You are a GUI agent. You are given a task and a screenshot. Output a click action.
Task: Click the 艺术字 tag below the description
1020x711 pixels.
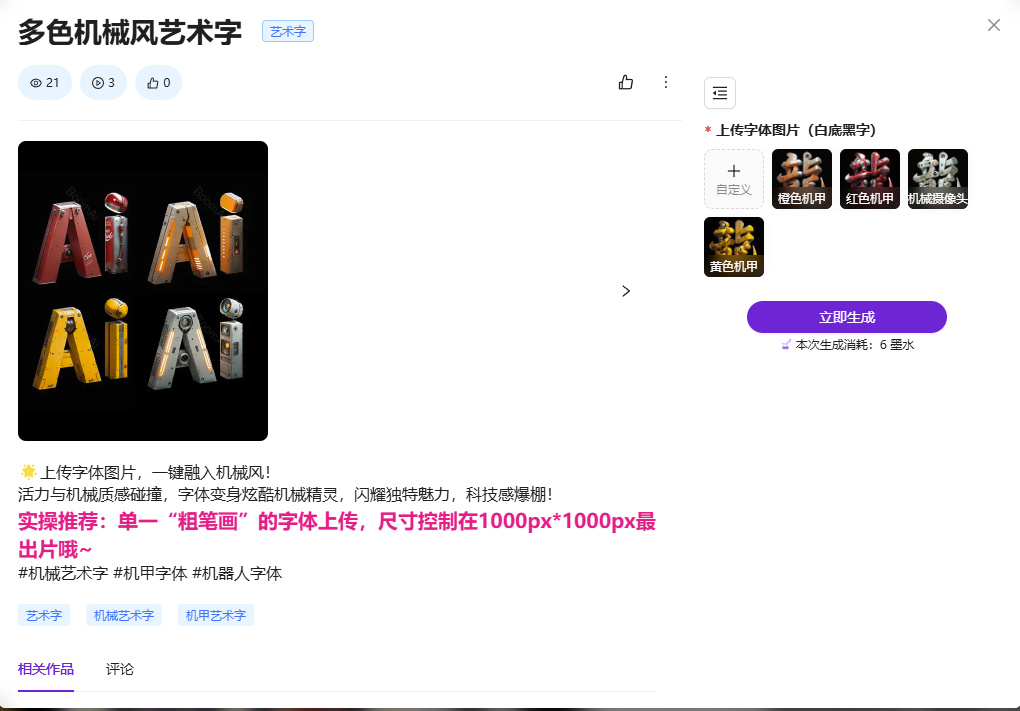pos(44,615)
